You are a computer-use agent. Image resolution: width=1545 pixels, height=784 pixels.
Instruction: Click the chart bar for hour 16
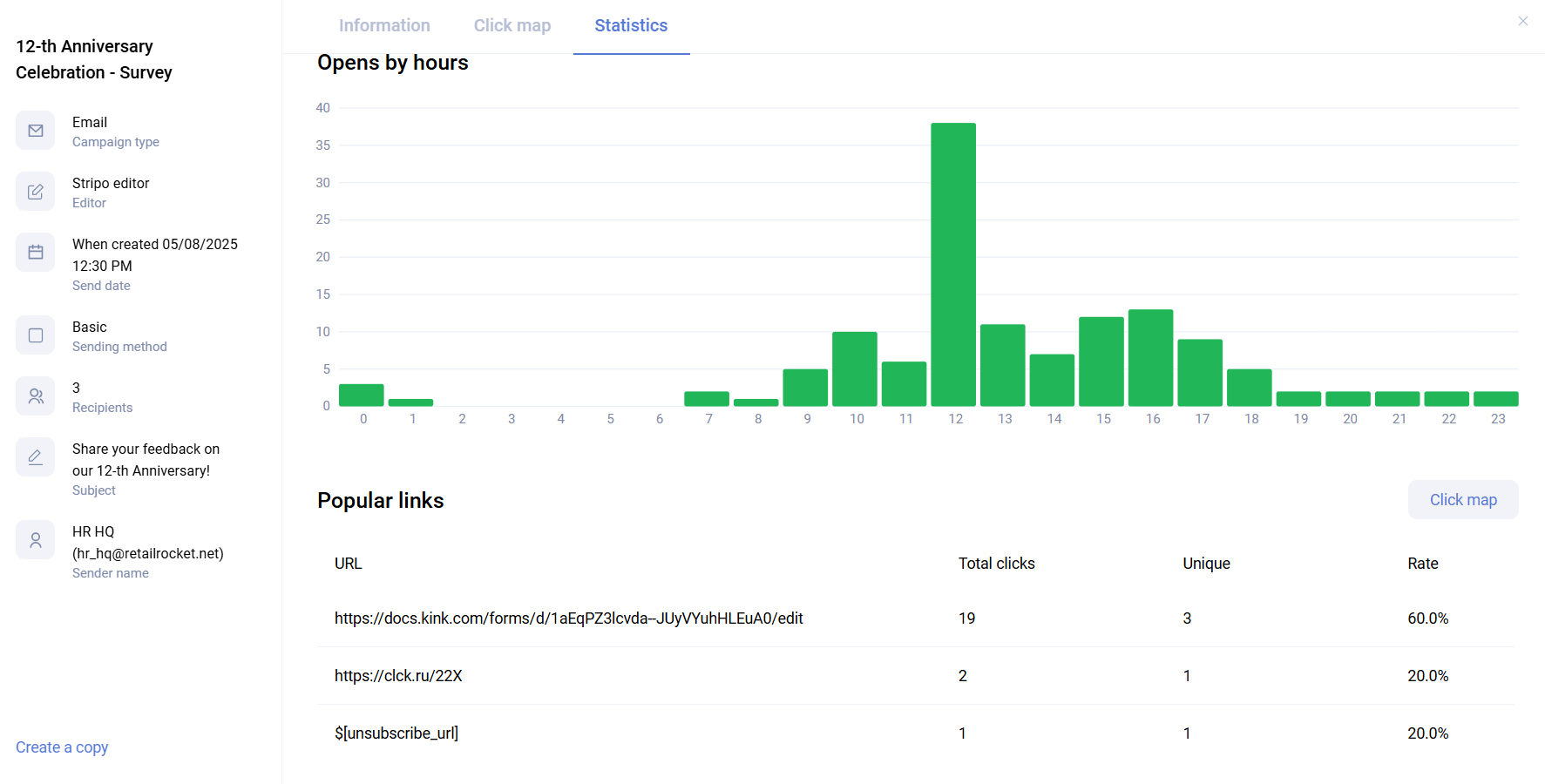pos(1150,358)
